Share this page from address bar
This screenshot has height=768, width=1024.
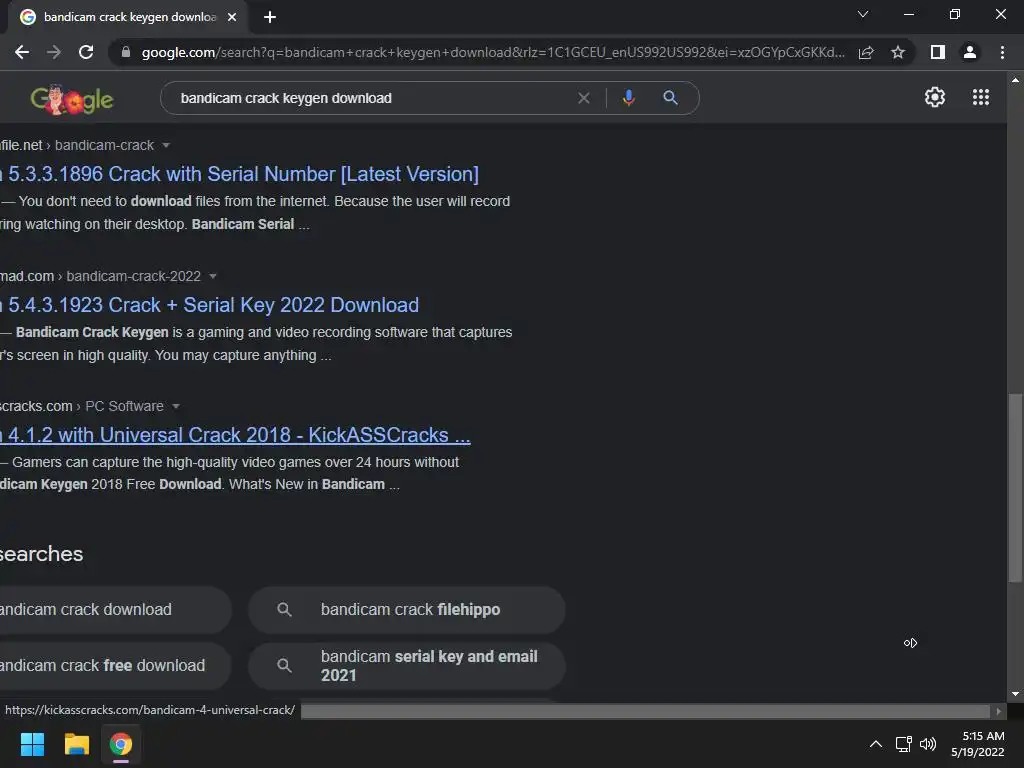point(866,52)
